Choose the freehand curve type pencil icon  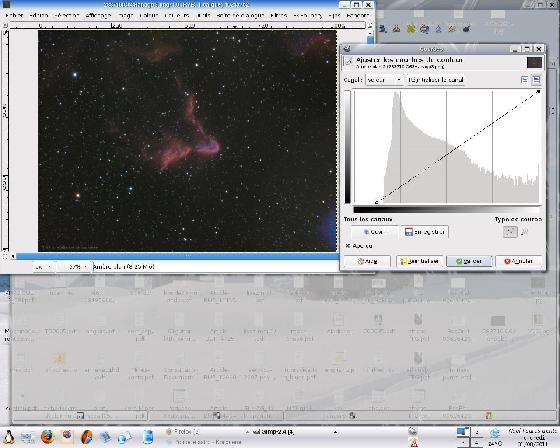(x=525, y=232)
